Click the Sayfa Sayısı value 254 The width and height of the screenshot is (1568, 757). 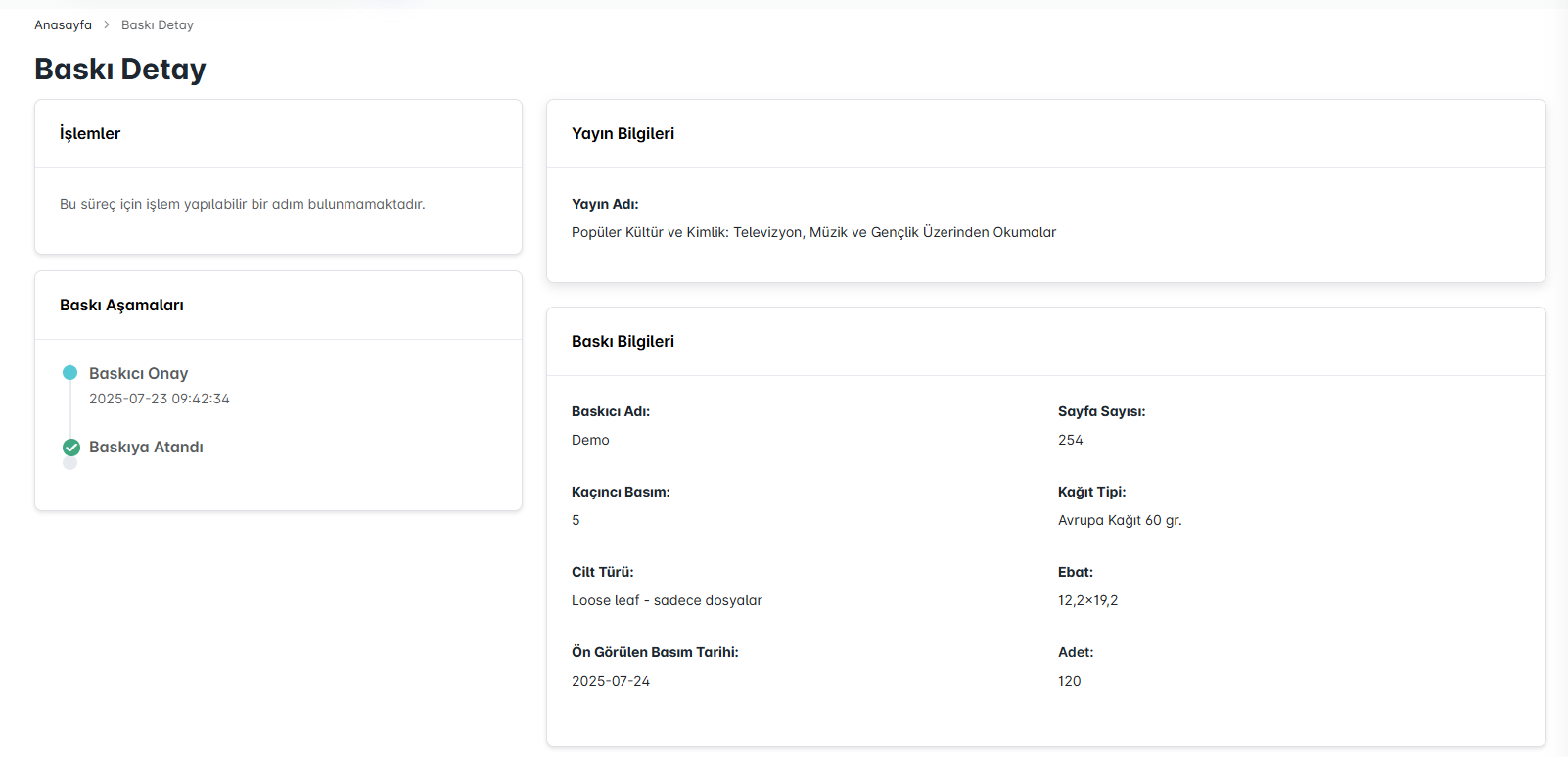tap(1070, 441)
